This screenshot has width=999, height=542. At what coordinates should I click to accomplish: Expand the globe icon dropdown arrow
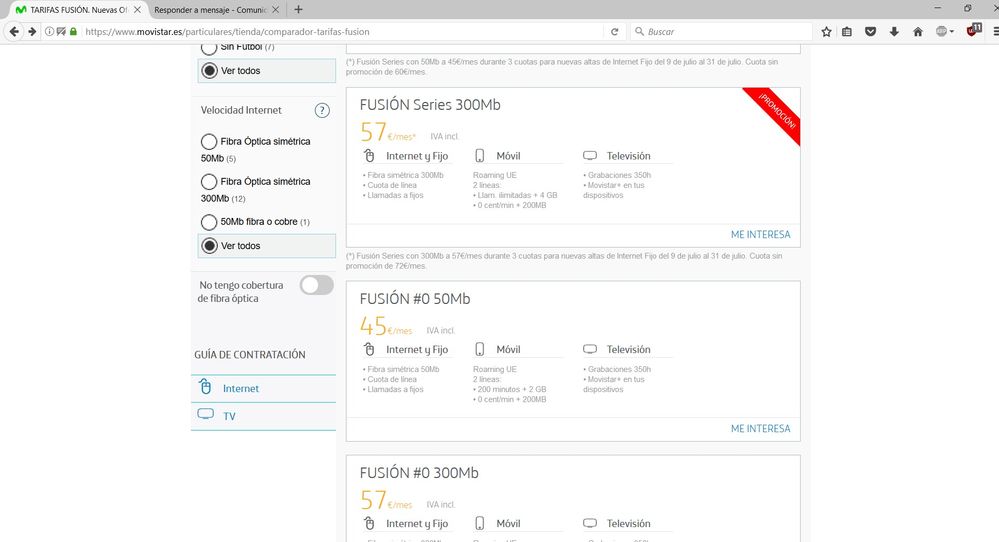(952, 32)
